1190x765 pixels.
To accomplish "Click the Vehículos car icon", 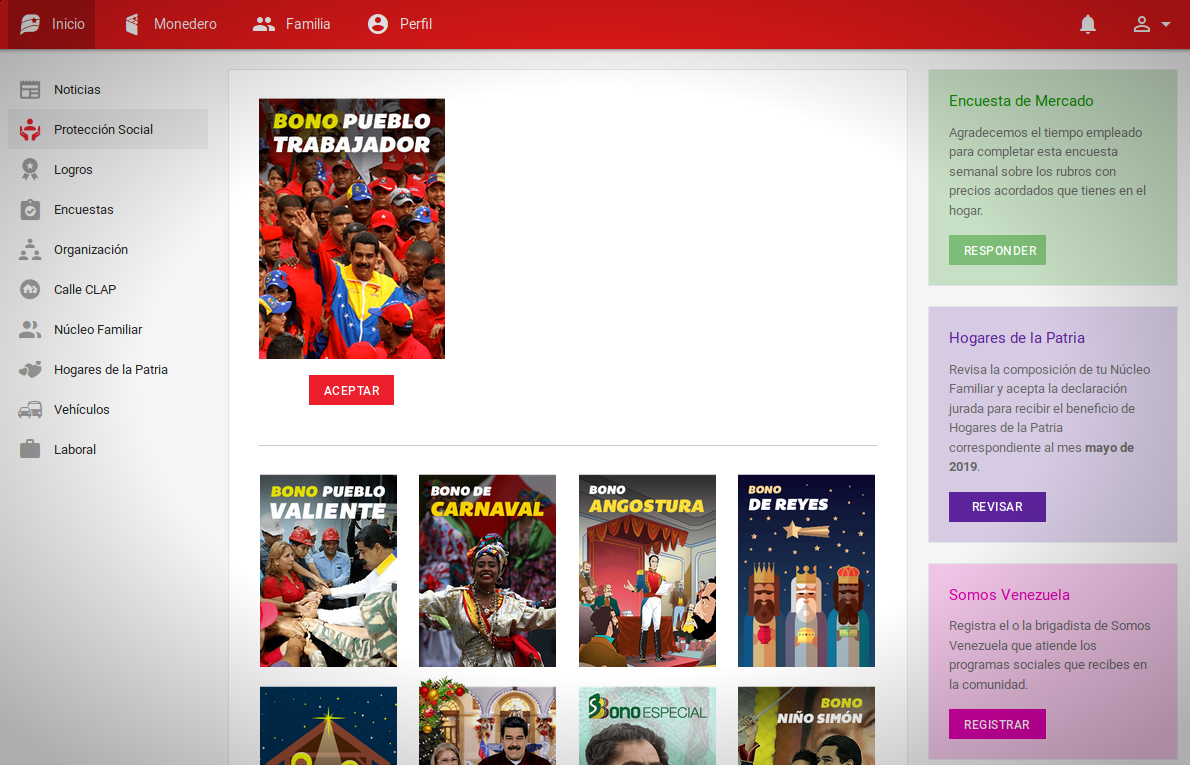I will 30,410.
